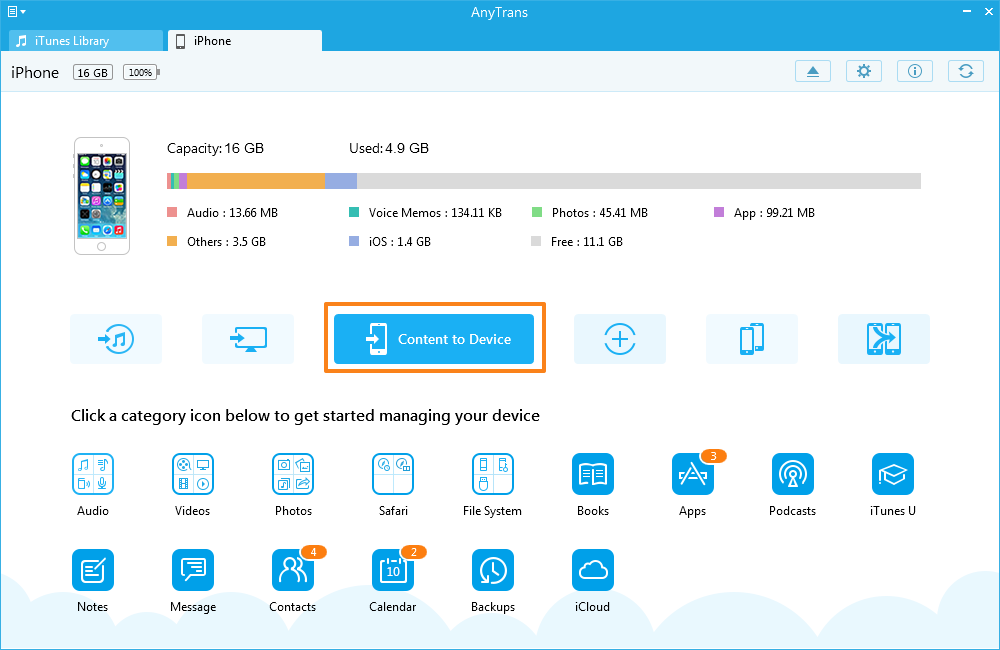Screen dimensions: 1000x650
Task: Open settings with the gear button
Action: click(864, 71)
